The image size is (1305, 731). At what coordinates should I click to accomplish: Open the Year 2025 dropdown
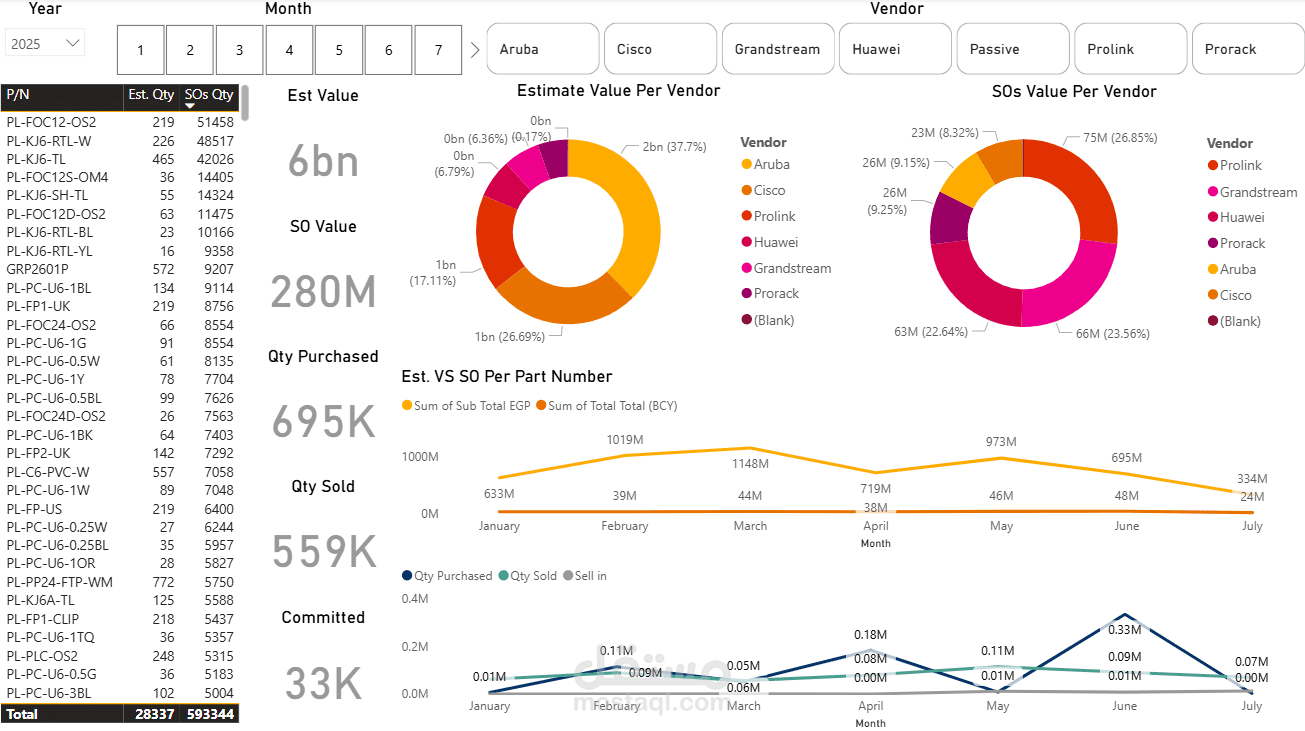pos(45,43)
